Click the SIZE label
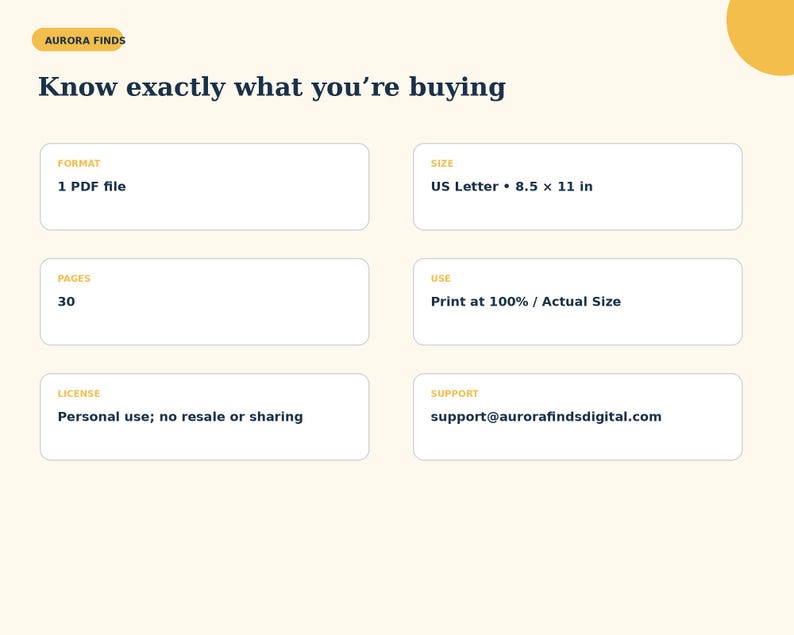The width and height of the screenshot is (794, 635). click(442, 164)
